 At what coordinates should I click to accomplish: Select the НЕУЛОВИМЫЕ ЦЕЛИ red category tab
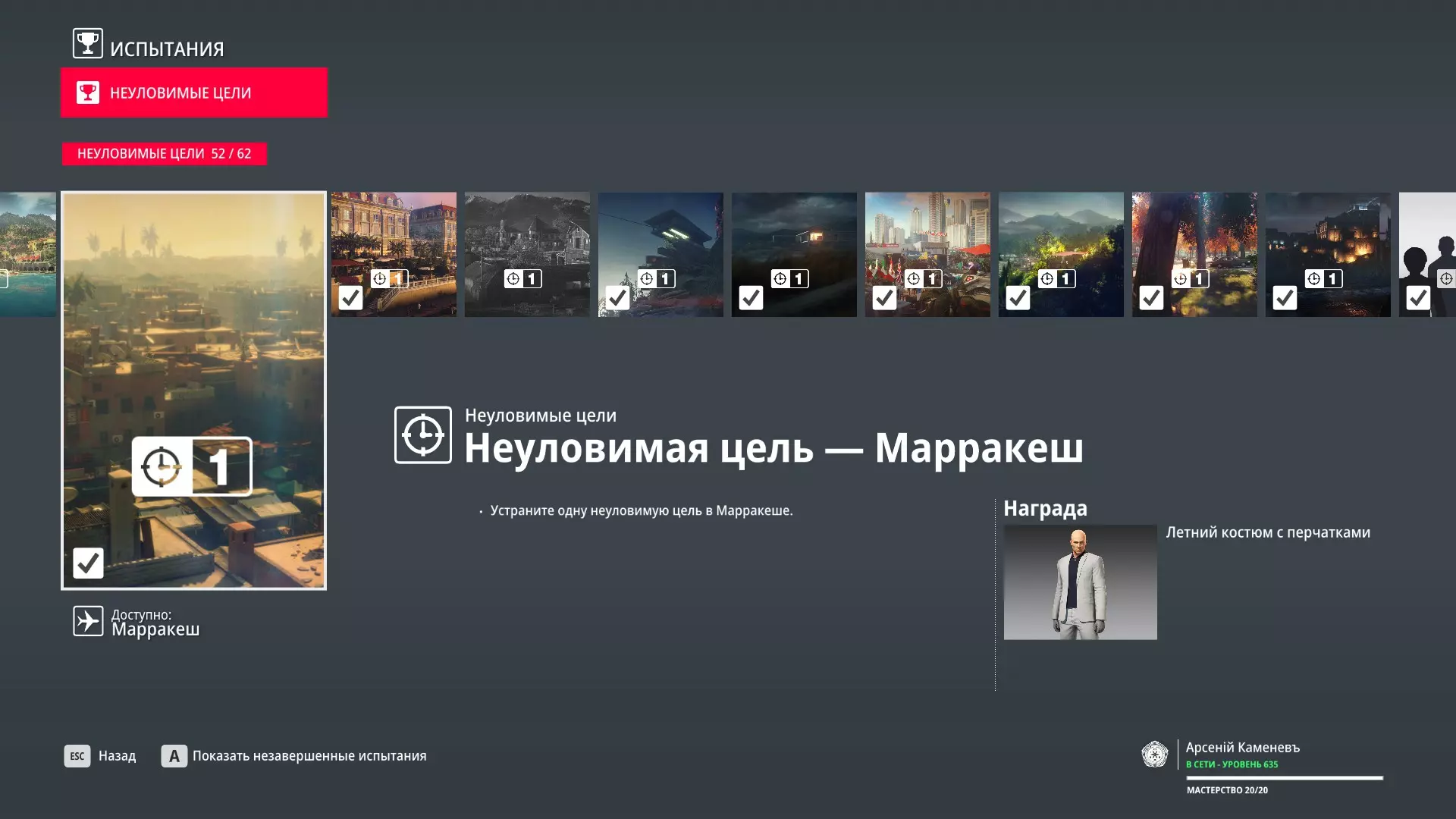[x=194, y=93]
